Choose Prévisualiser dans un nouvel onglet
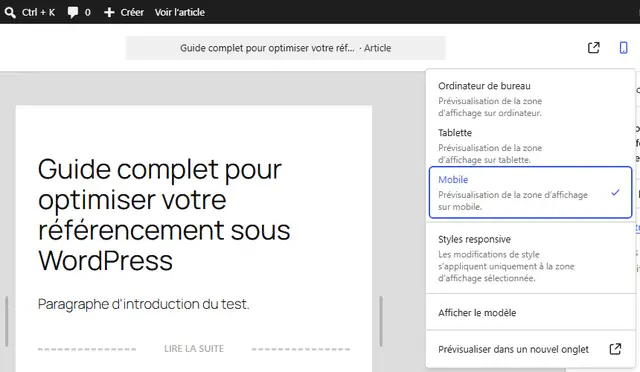 pyautogui.click(x=530, y=349)
